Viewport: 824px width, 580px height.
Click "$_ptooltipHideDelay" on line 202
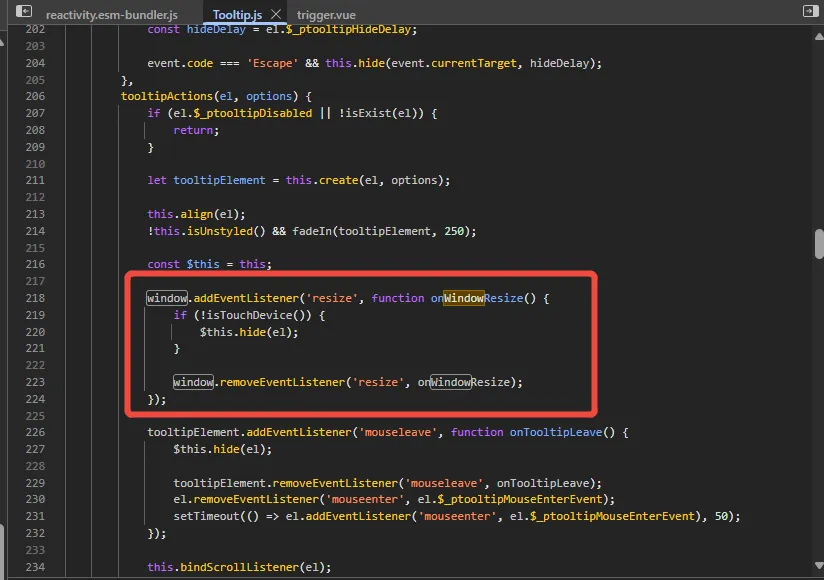(x=348, y=29)
